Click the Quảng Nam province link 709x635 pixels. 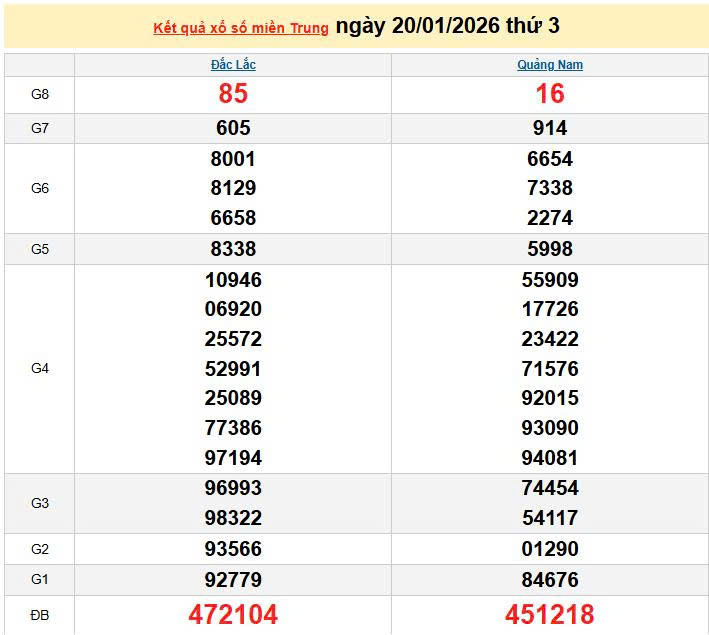point(550,65)
